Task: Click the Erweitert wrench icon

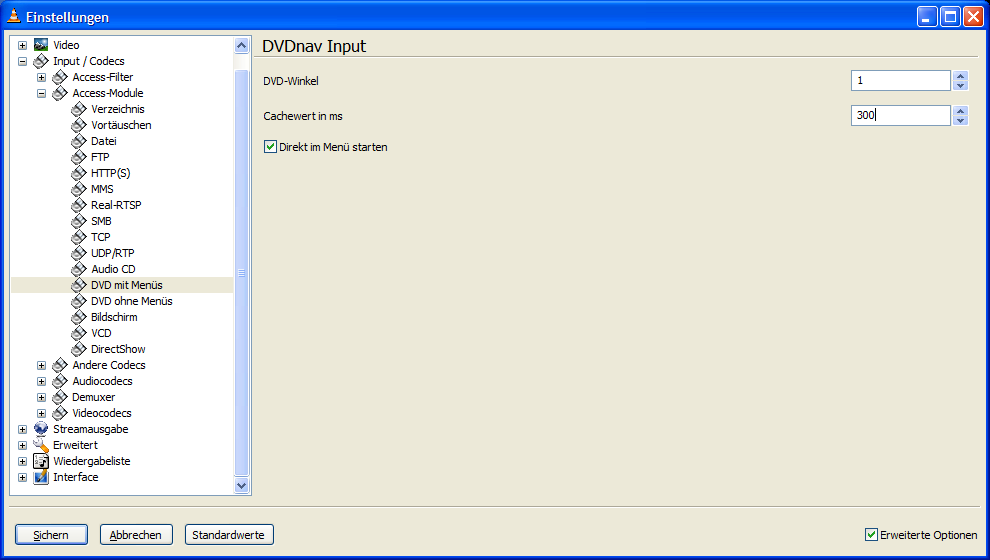Action: pyautogui.click(x=41, y=445)
